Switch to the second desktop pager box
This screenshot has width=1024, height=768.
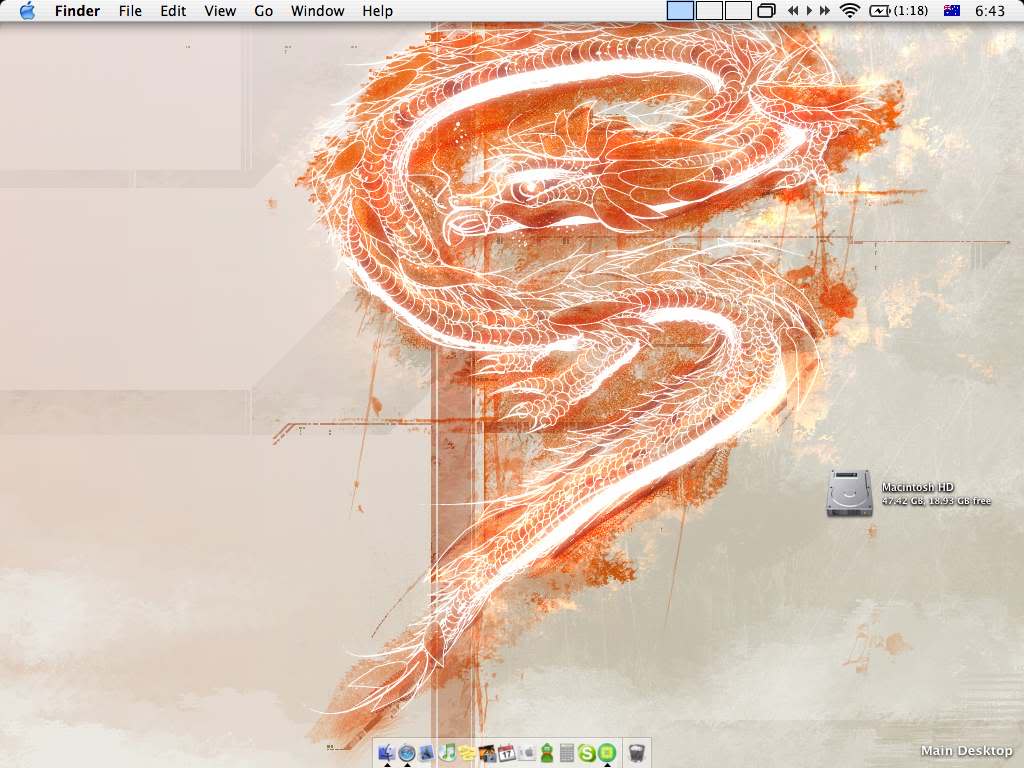click(709, 10)
